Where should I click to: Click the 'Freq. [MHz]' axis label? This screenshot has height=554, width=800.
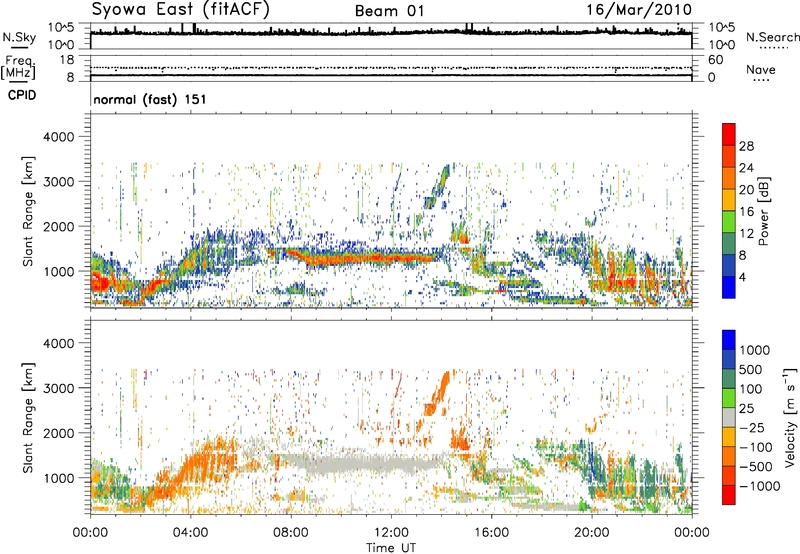[18, 67]
